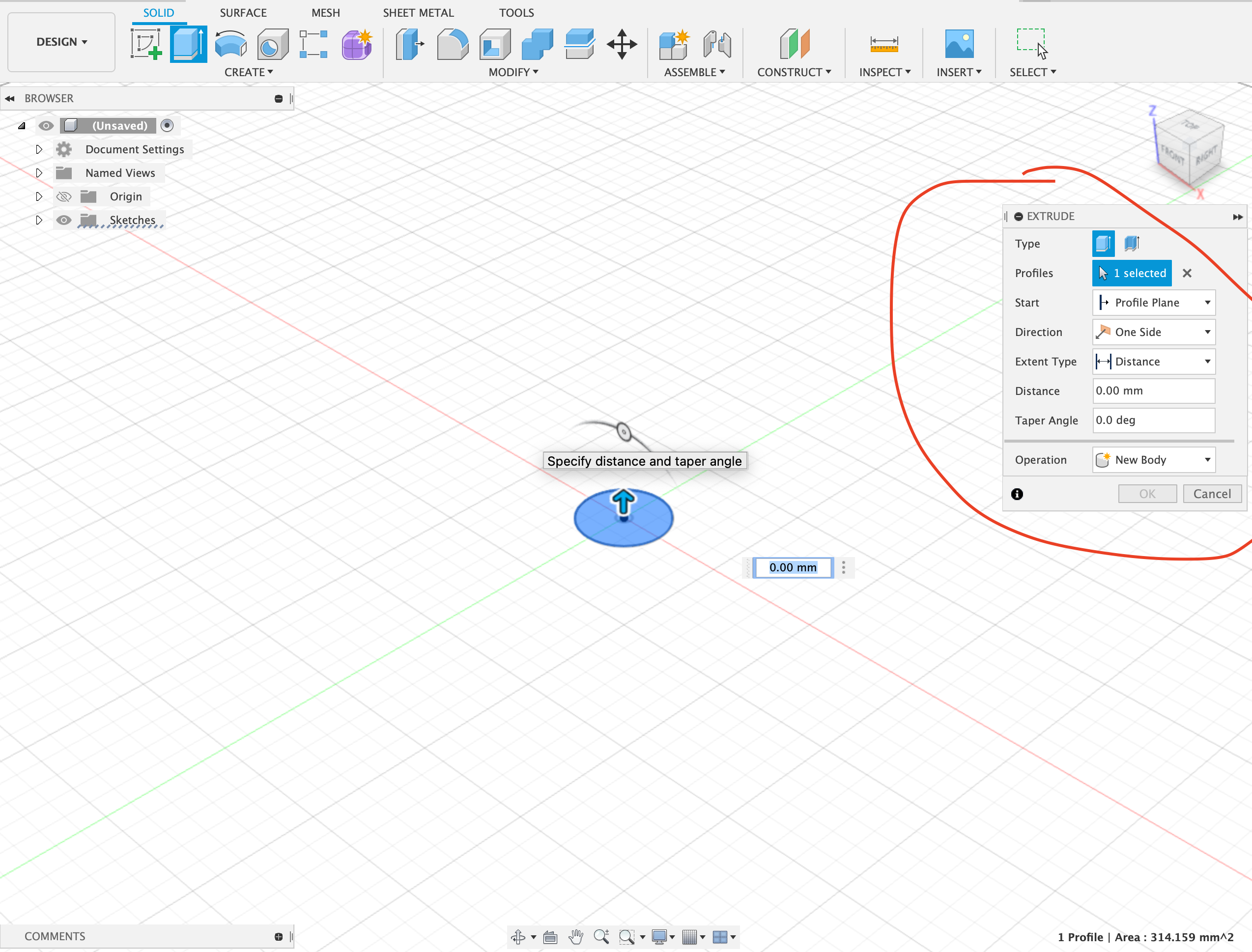Open the Design workspace dropdown
This screenshot has height=952, width=1252.
tap(62, 42)
